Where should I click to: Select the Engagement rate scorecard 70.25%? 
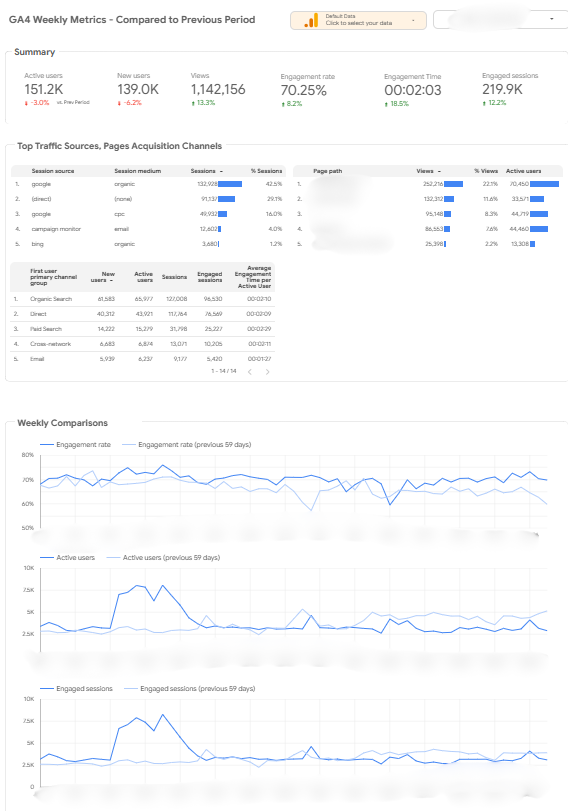coord(304,91)
